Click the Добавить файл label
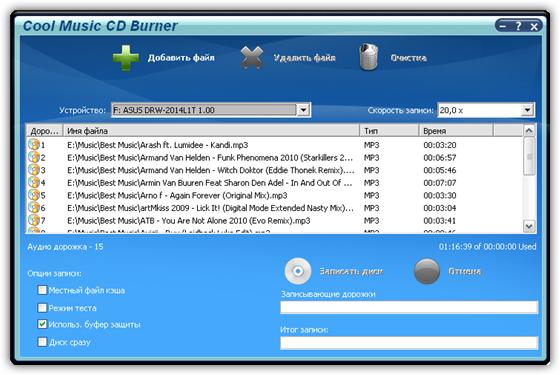Viewport: 560px width, 375px height. click(x=181, y=58)
